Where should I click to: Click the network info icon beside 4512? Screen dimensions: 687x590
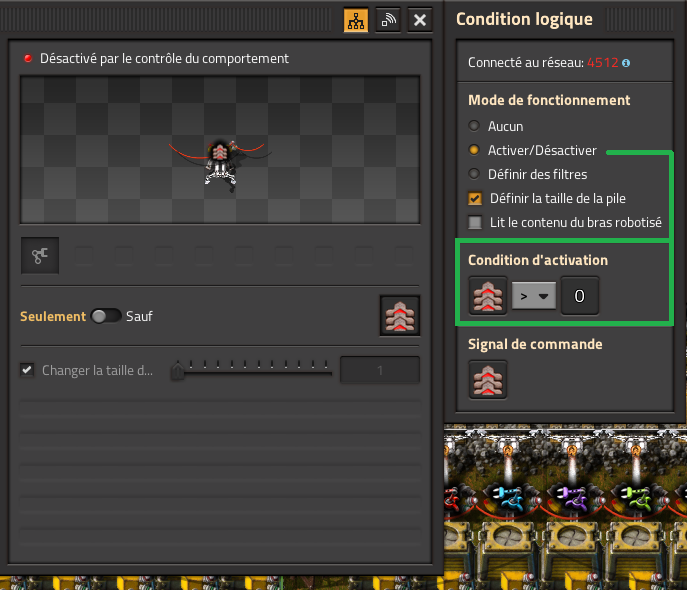click(626, 63)
